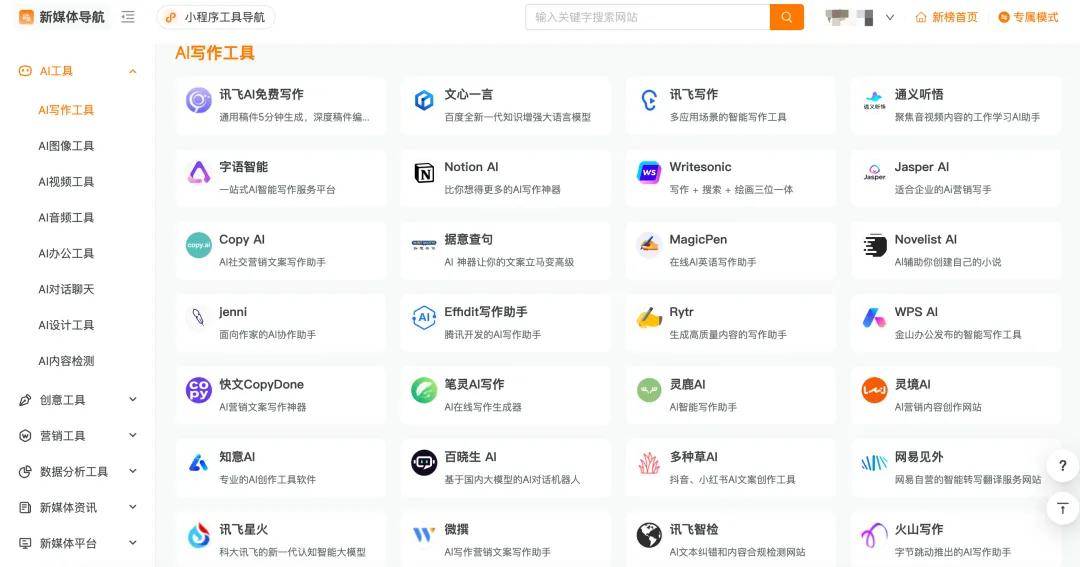
Task: Go to 新榜首页 link
Action: (946, 17)
